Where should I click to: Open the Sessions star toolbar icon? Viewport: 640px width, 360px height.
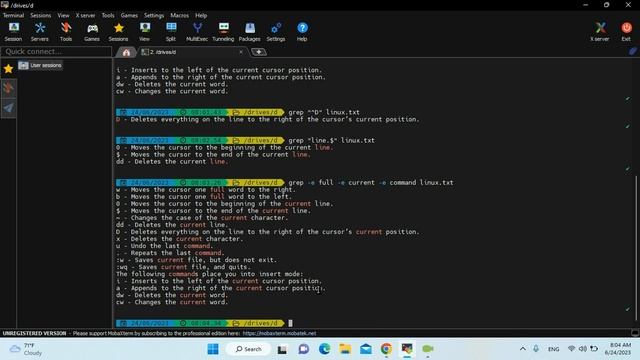coord(118,32)
